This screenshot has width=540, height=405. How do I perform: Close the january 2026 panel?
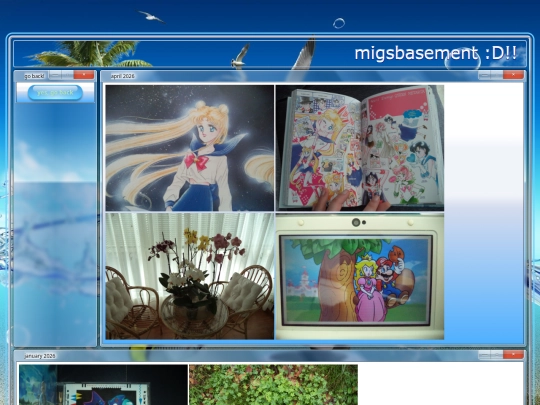click(513, 355)
